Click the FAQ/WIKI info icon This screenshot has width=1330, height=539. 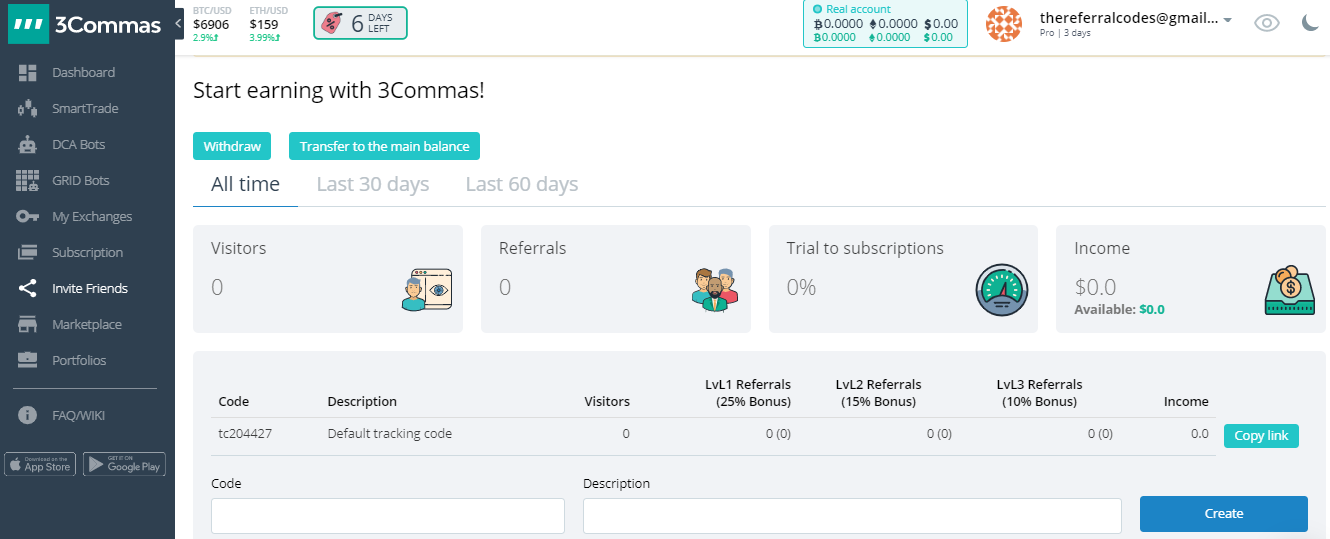(x=27, y=416)
